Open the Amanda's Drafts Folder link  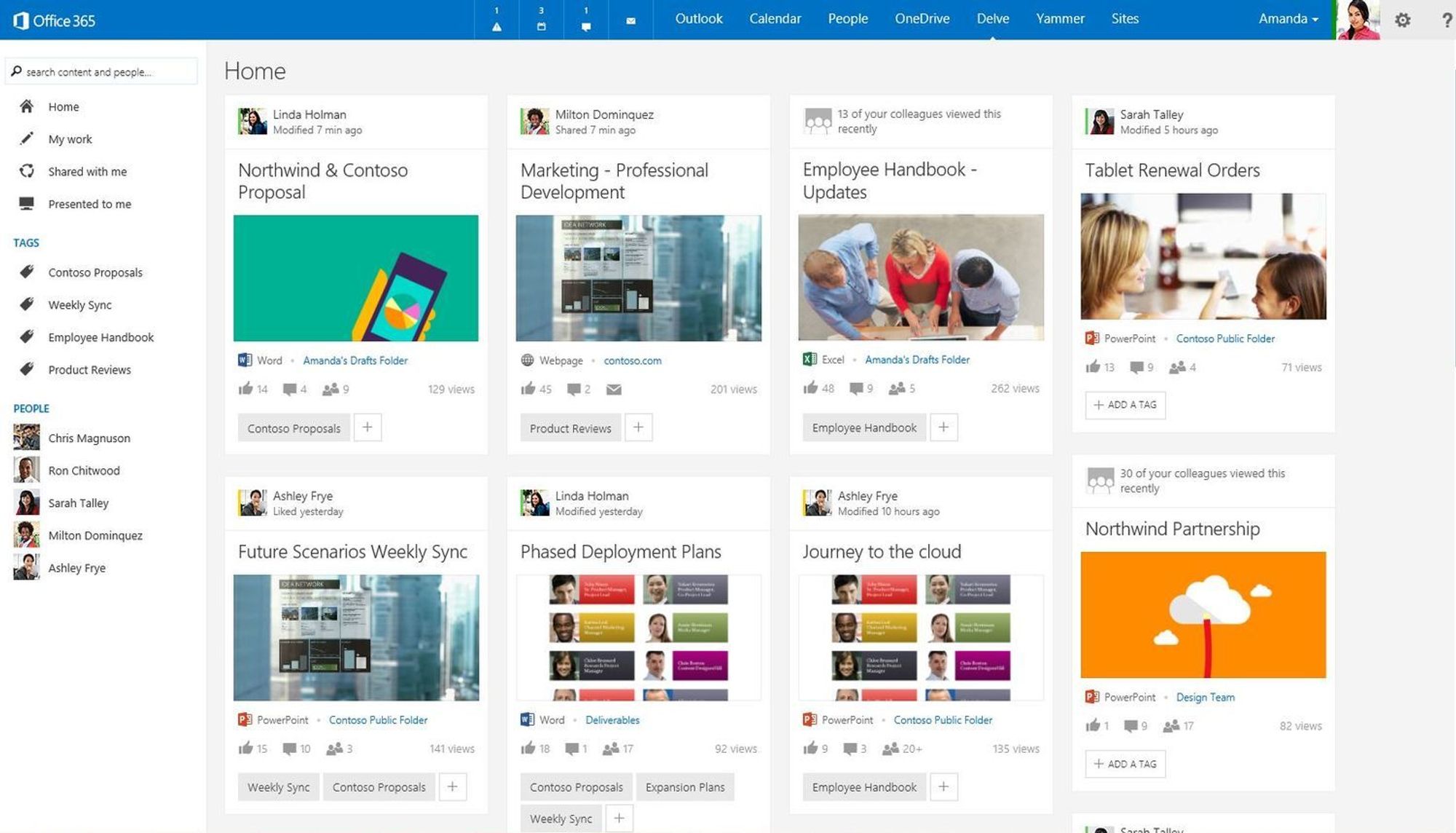pyautogui.click(x=355, y=360)
